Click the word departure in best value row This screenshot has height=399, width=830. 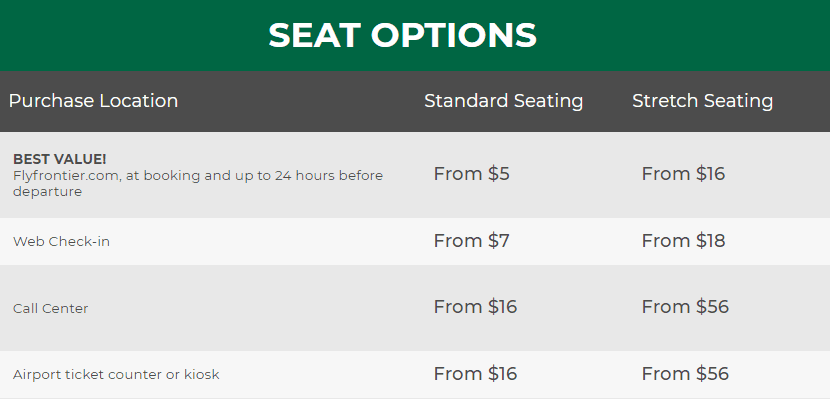tap(48, 192)
